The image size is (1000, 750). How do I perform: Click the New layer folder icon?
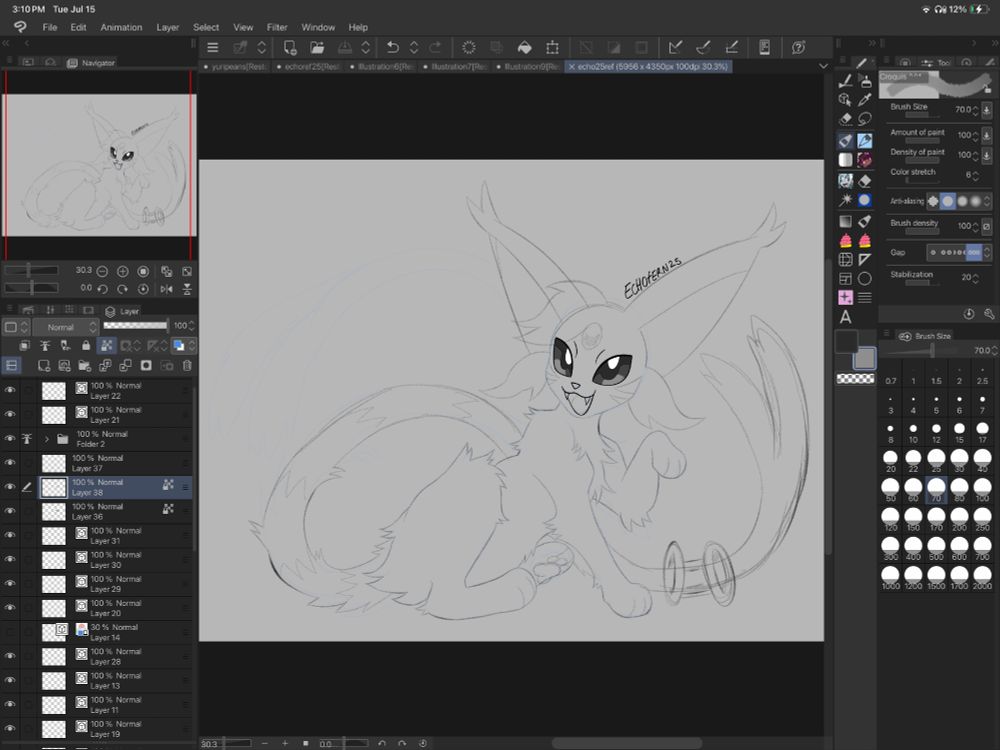[84, 365]
